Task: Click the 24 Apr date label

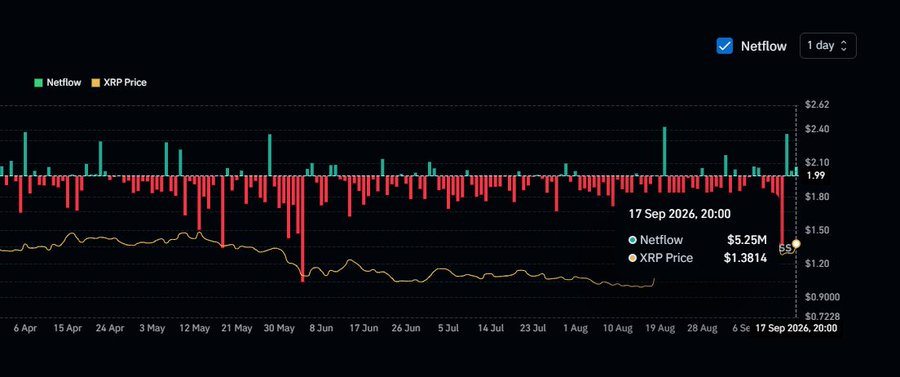Action: (x=110, y=329)
